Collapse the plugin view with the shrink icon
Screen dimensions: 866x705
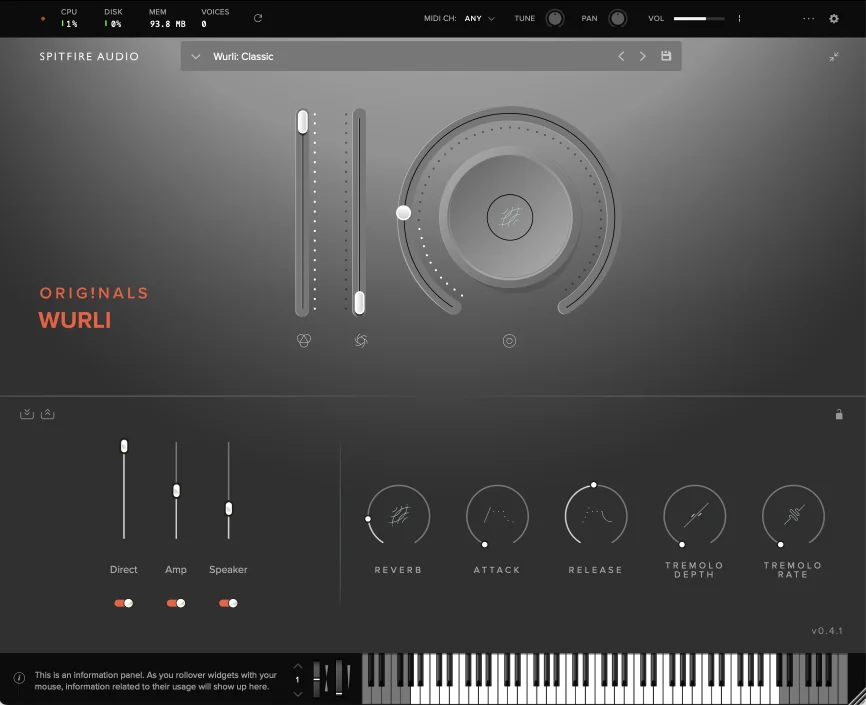pos(834,56)
